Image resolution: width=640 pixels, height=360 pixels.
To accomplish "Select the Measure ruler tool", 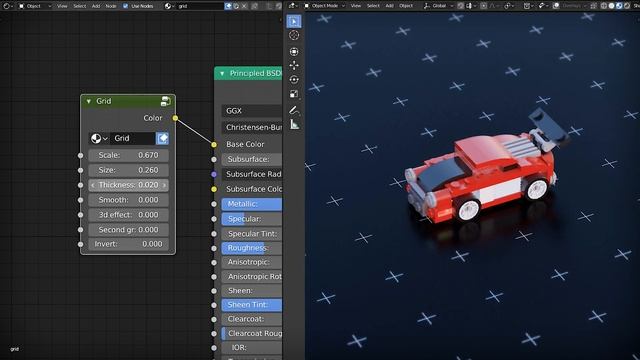I will [294, 124].
